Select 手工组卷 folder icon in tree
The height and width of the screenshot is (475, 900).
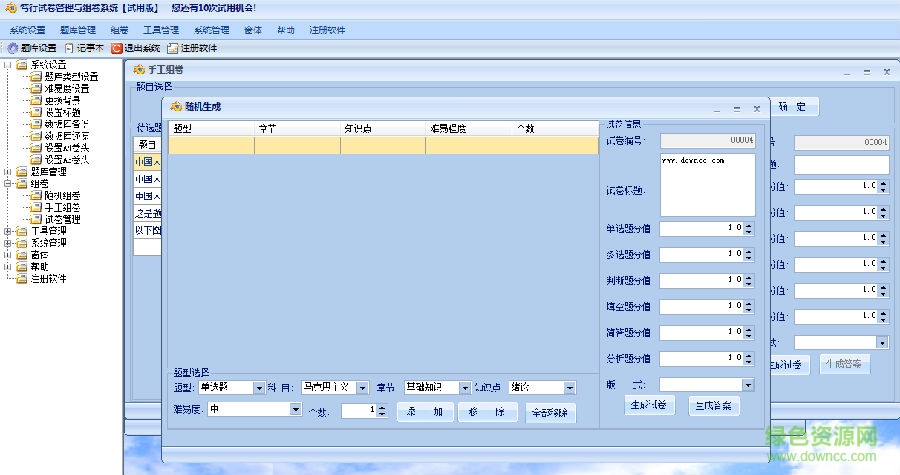tap(35, 207)
